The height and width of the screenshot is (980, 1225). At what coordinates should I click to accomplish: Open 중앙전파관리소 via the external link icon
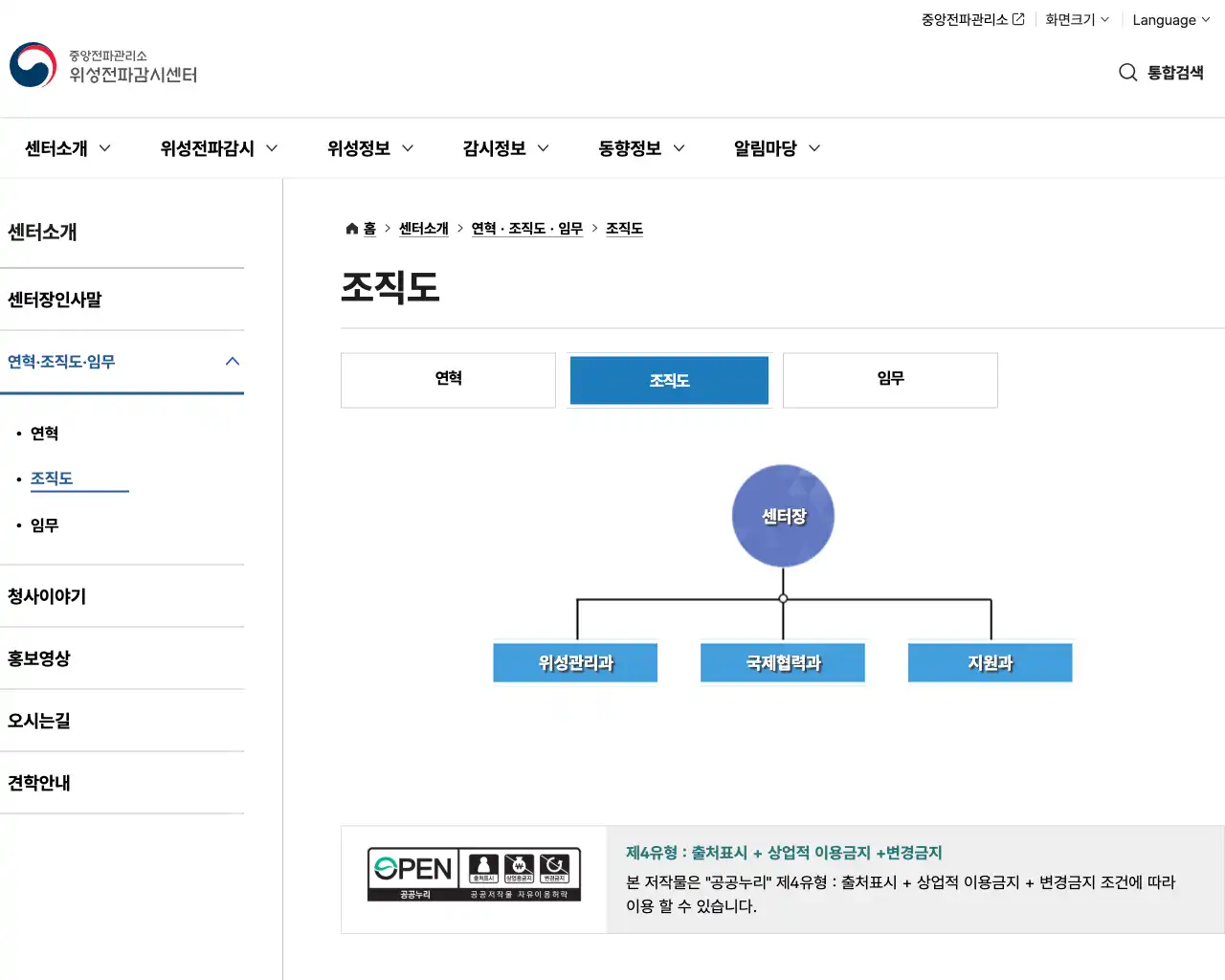(1016, 17)
